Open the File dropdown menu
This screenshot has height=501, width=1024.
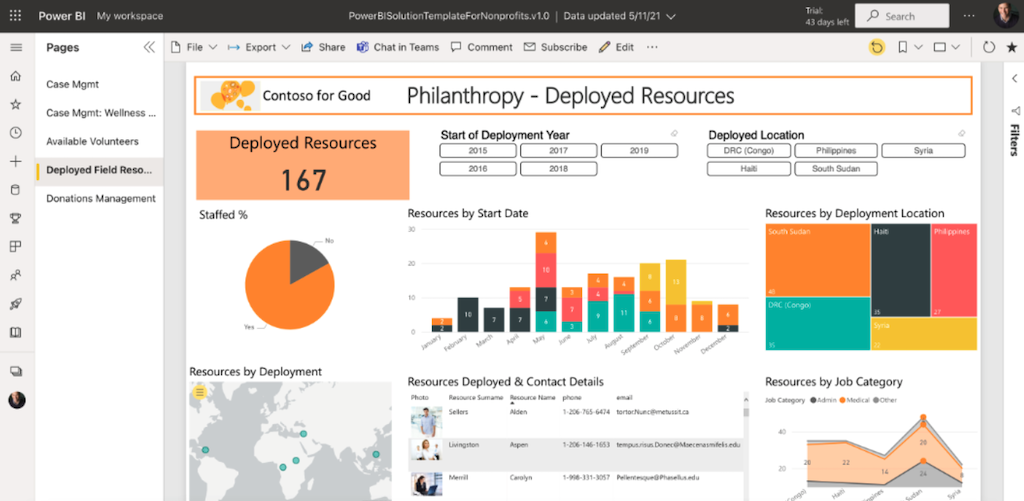193,47
